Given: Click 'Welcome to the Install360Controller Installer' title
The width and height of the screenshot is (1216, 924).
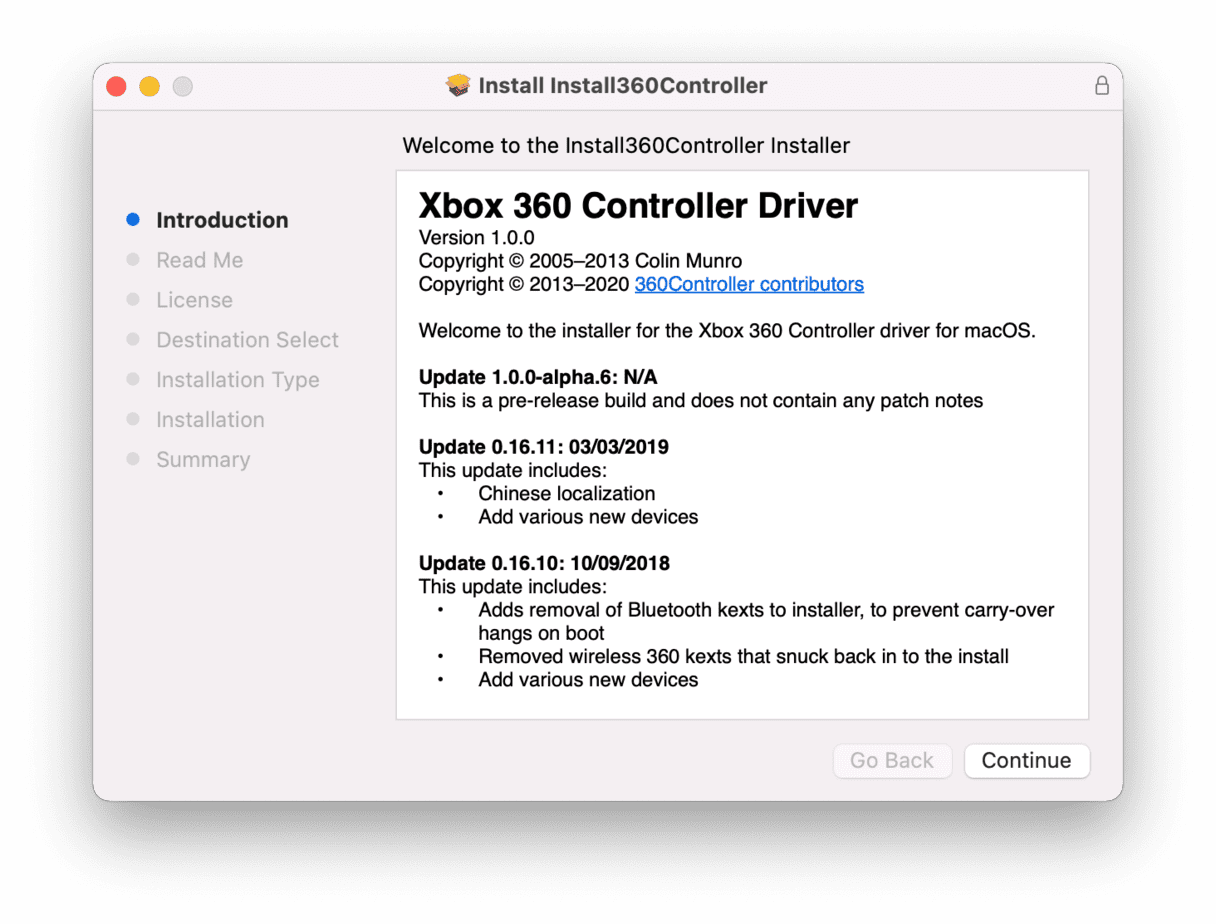Looking at the screenshot, I should [626, 146].
